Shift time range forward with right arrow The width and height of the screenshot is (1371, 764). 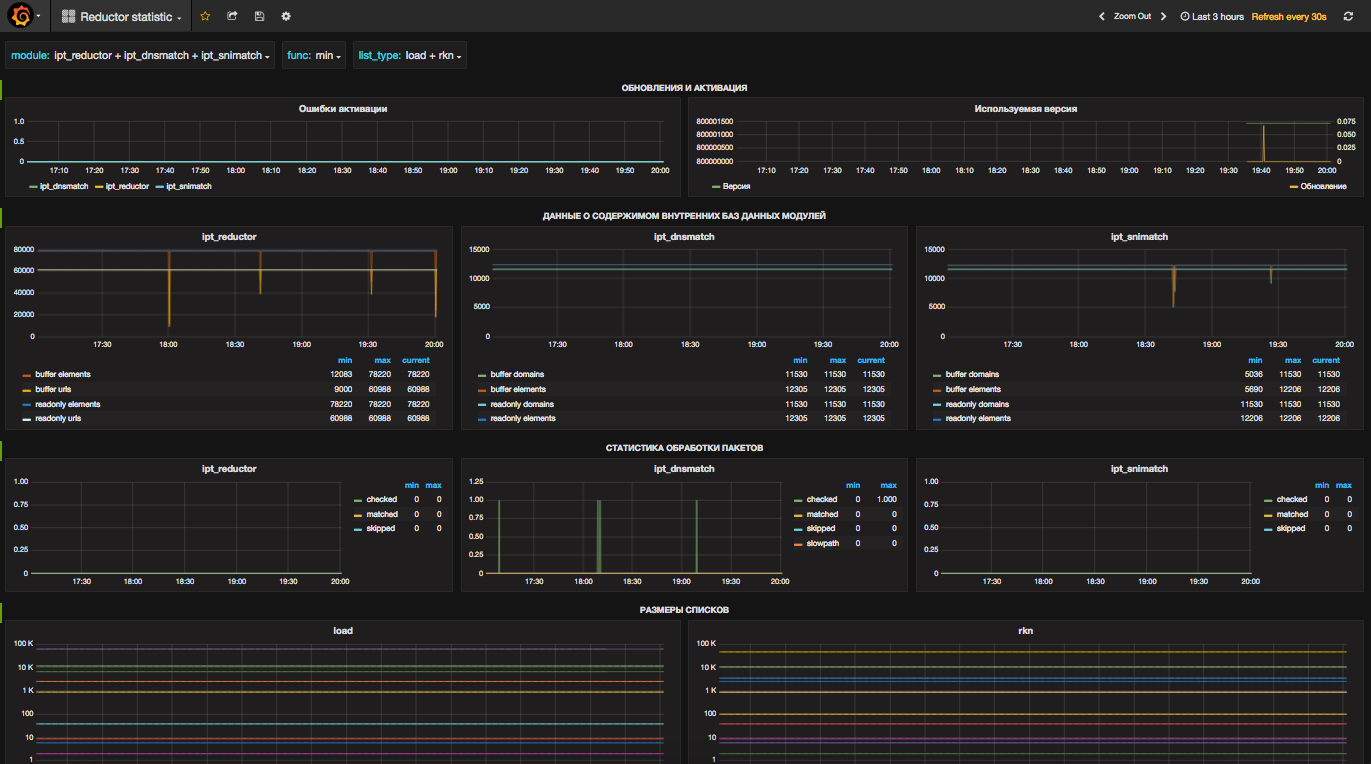1163,17
